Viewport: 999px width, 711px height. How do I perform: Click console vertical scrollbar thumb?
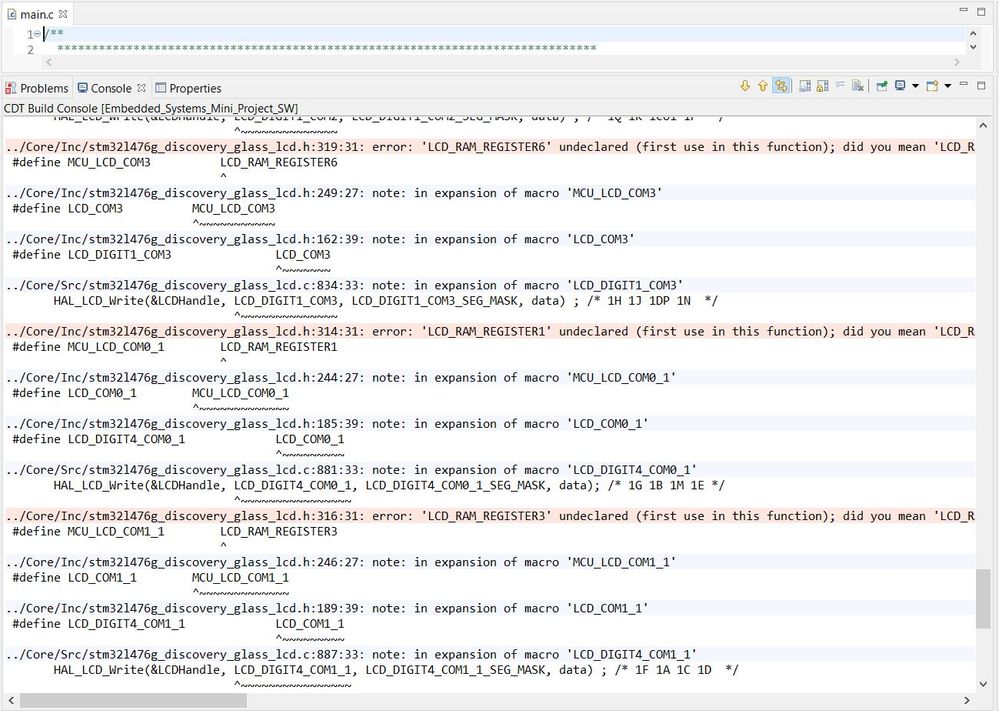point(983,598)
